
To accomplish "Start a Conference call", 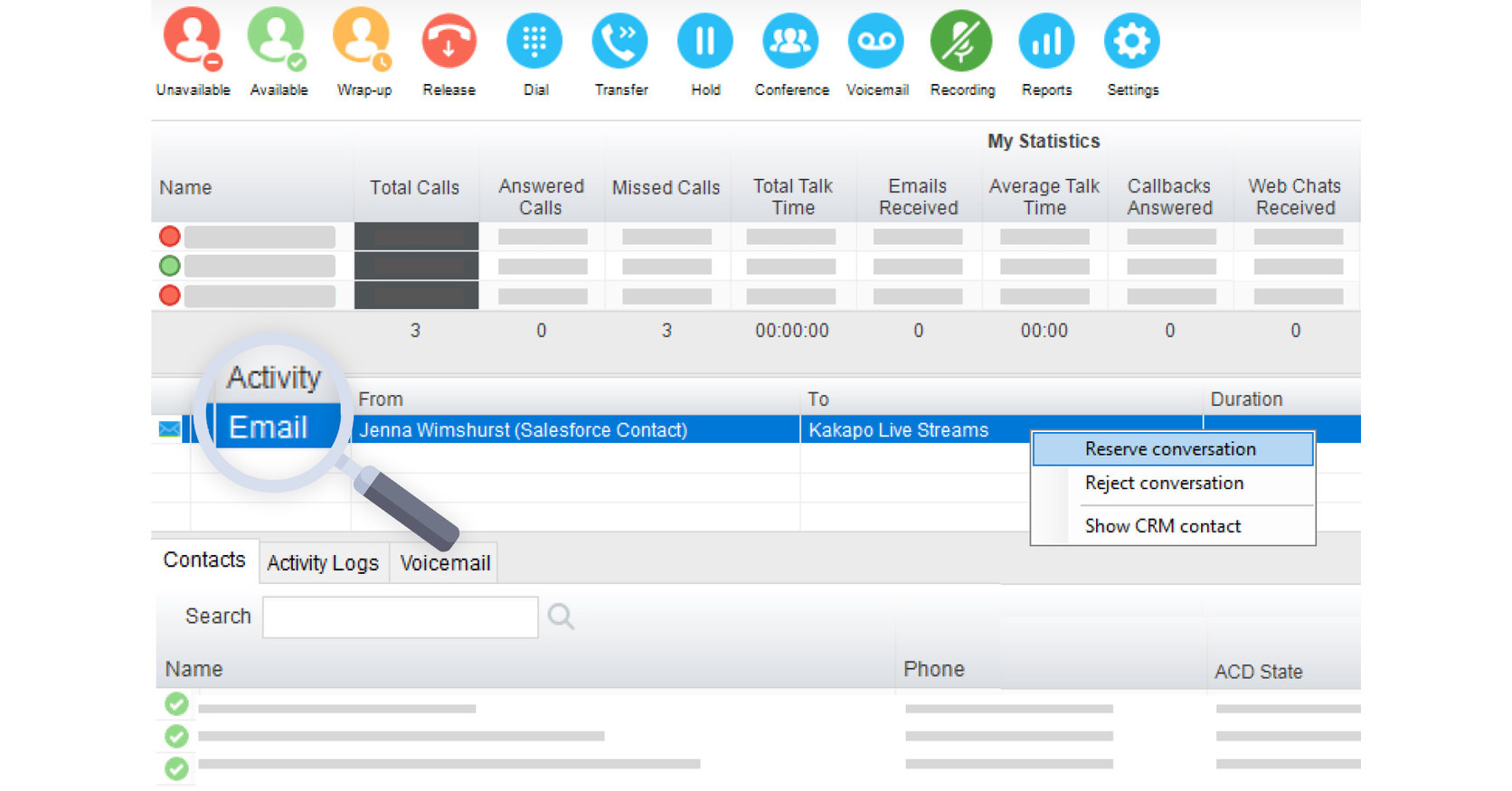I will click(x=790, y=41).
